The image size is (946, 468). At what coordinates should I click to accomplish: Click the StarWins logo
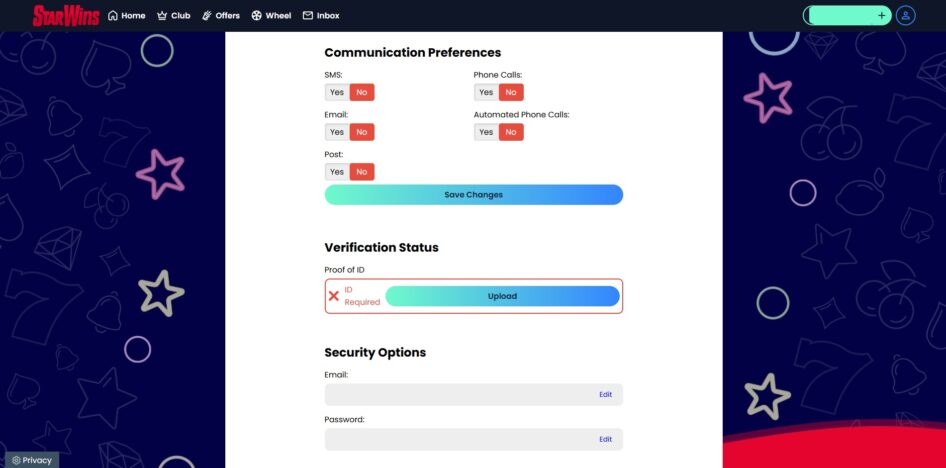point(66,16)
